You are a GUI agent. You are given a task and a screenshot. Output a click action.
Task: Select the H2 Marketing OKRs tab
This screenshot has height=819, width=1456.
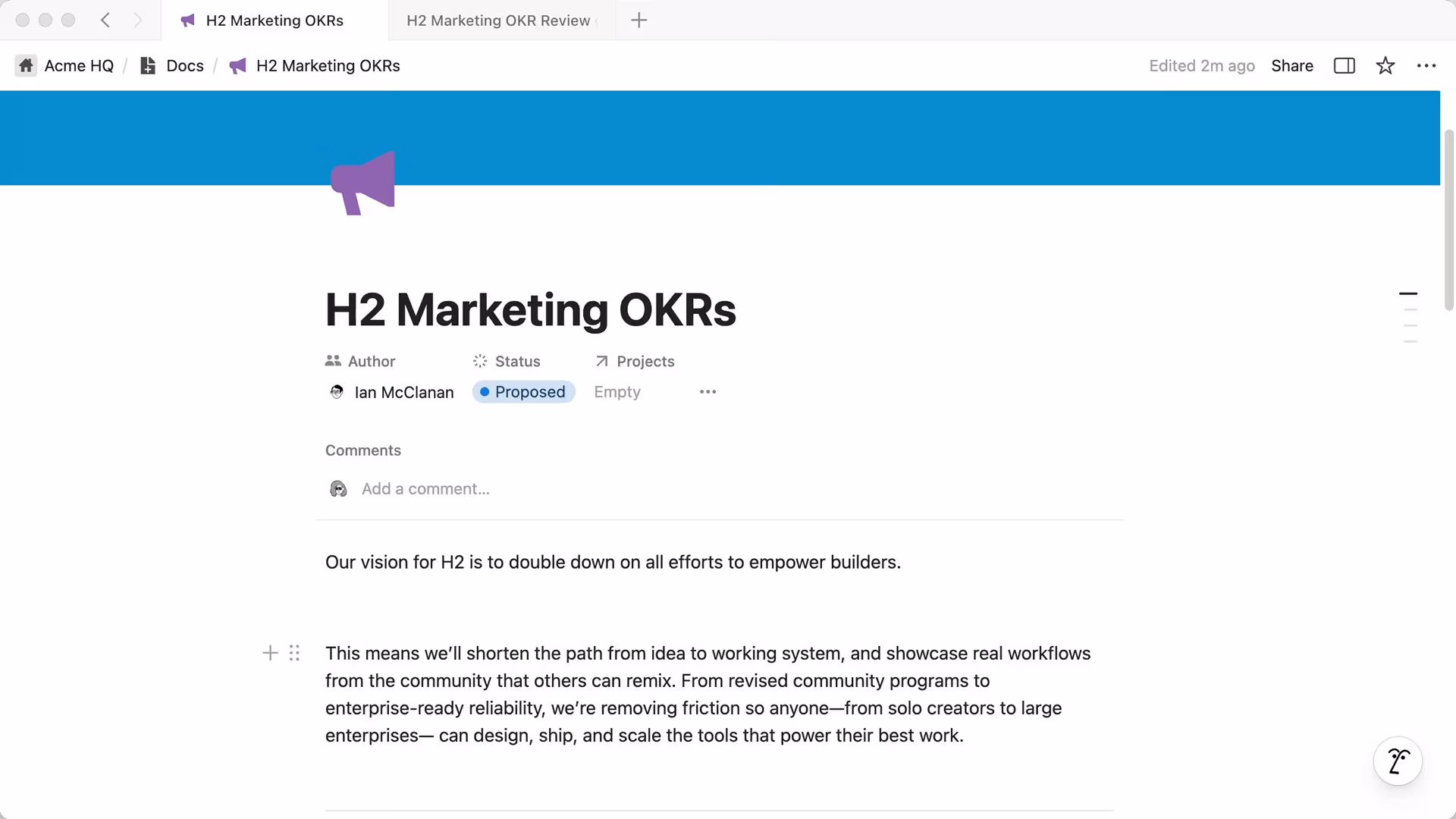pyautogui.click(x=274, y=20)
